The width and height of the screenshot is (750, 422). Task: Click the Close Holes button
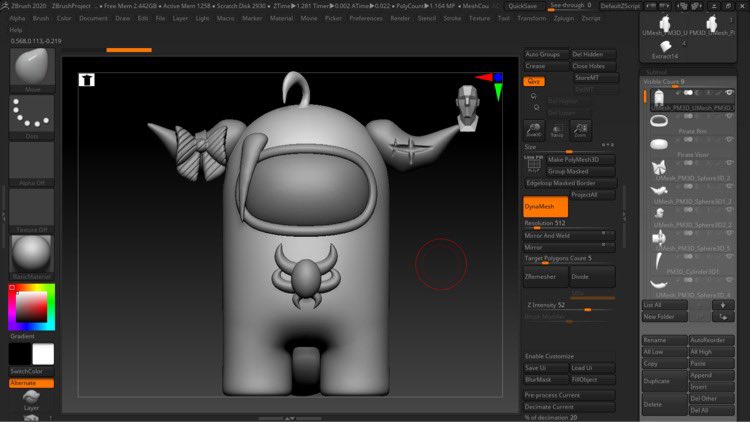(593, 66)
